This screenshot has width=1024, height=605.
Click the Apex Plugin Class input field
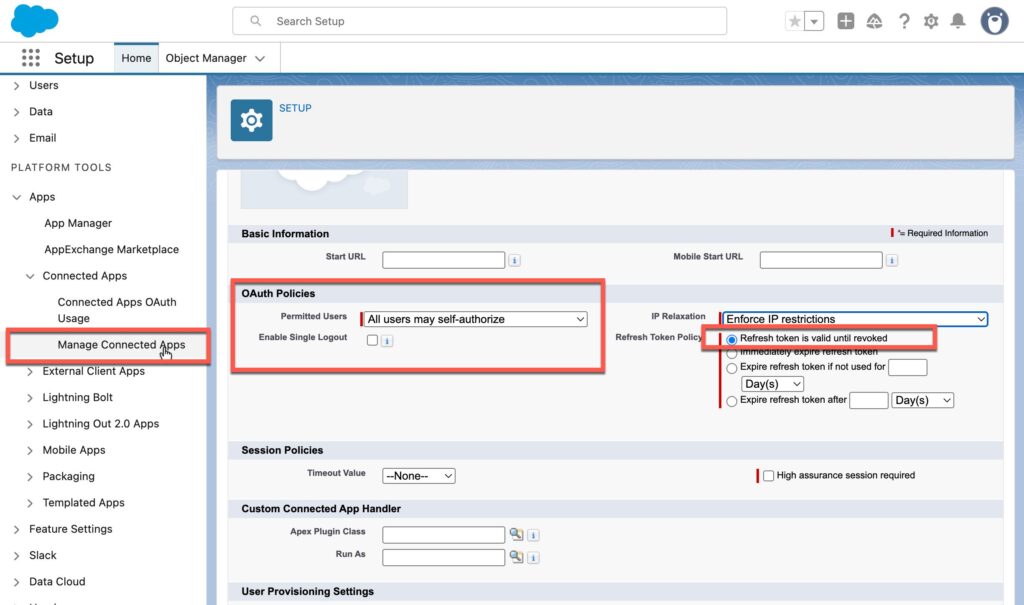443,535
